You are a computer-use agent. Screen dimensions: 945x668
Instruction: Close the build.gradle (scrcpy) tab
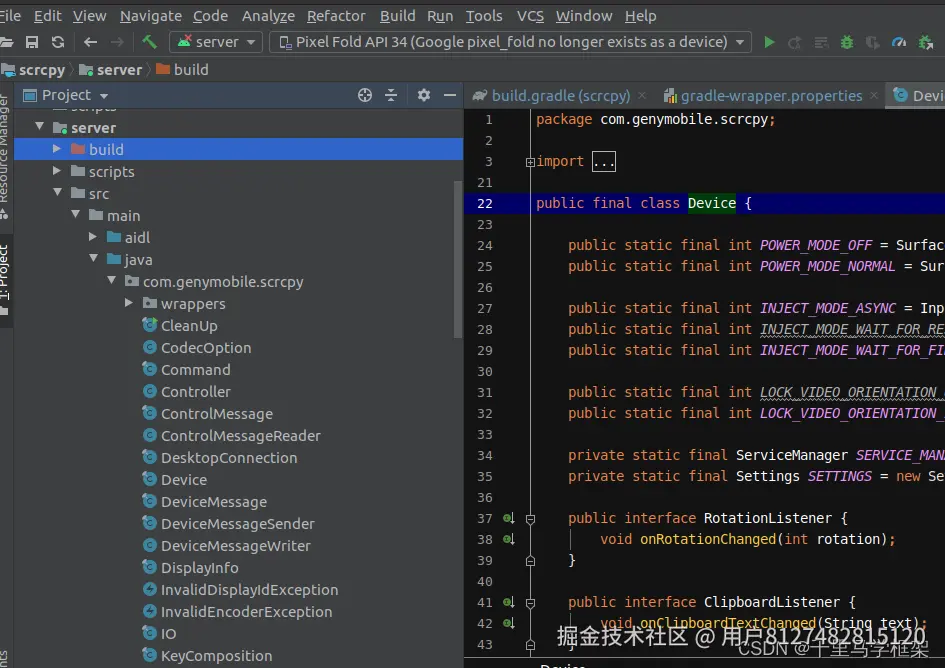(642, 95)
